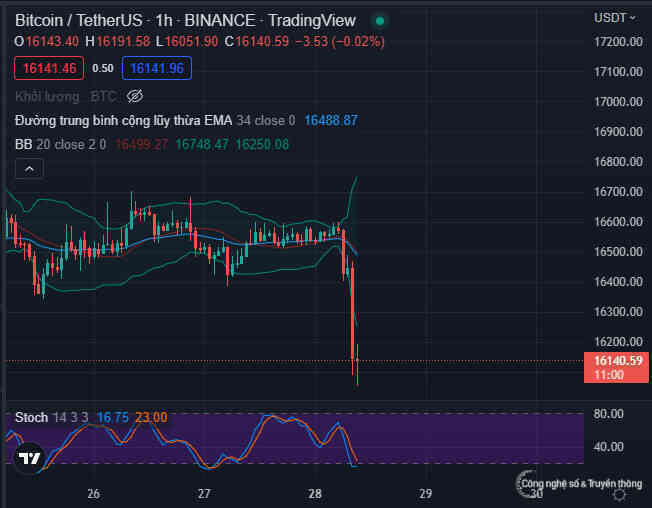Click the date label 29 on time axis

coord(425,494)
